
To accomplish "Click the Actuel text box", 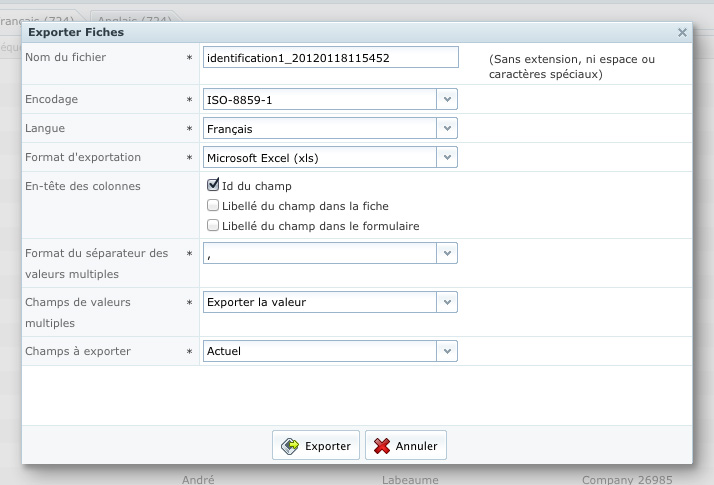I will click(x=319, y=351).
